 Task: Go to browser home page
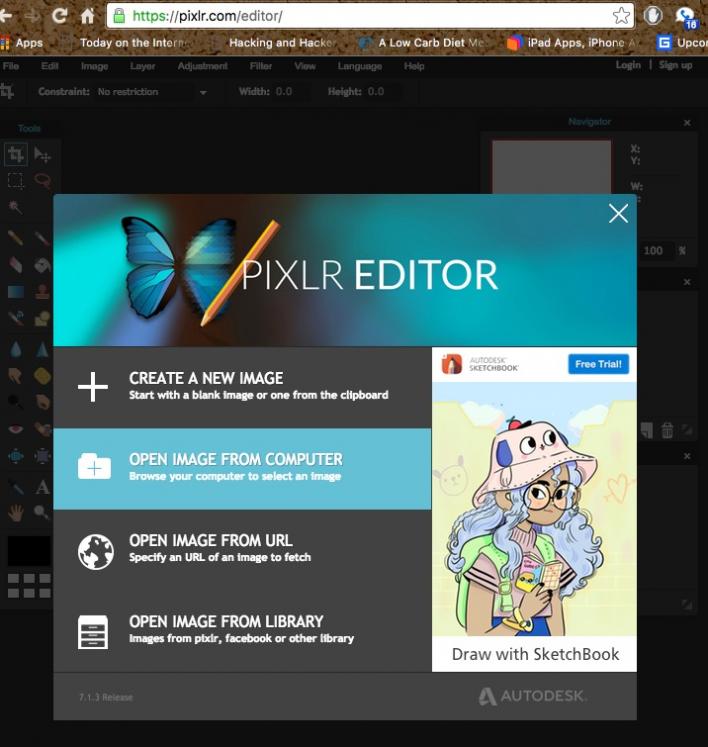tap(87, 16)
